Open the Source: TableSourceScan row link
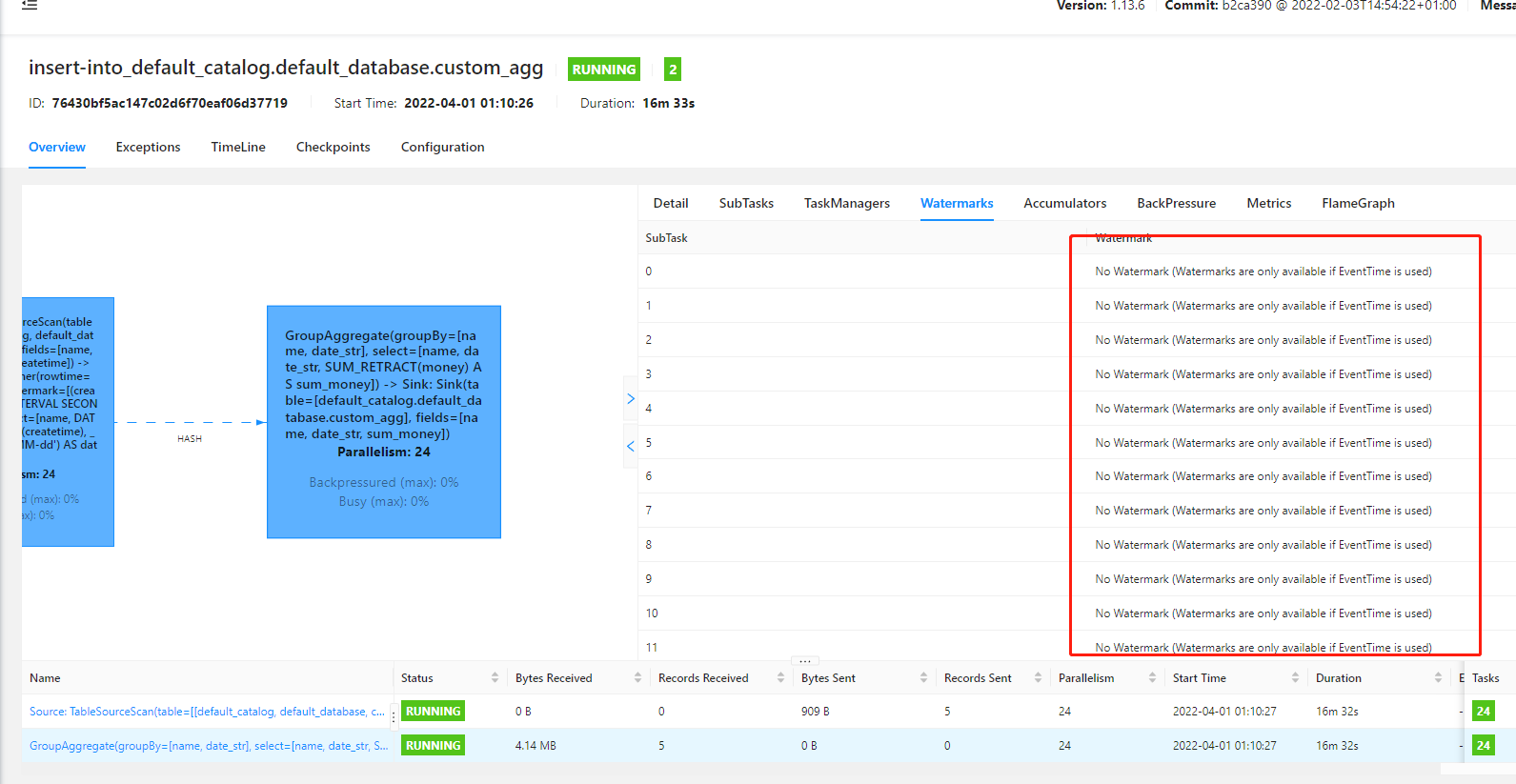The image size is (1516, 784). (207, 712)
